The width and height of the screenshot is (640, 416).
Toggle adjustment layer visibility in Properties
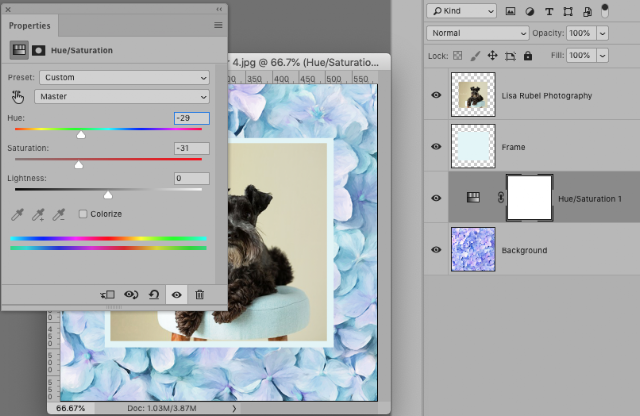click(x=176, y=295)
